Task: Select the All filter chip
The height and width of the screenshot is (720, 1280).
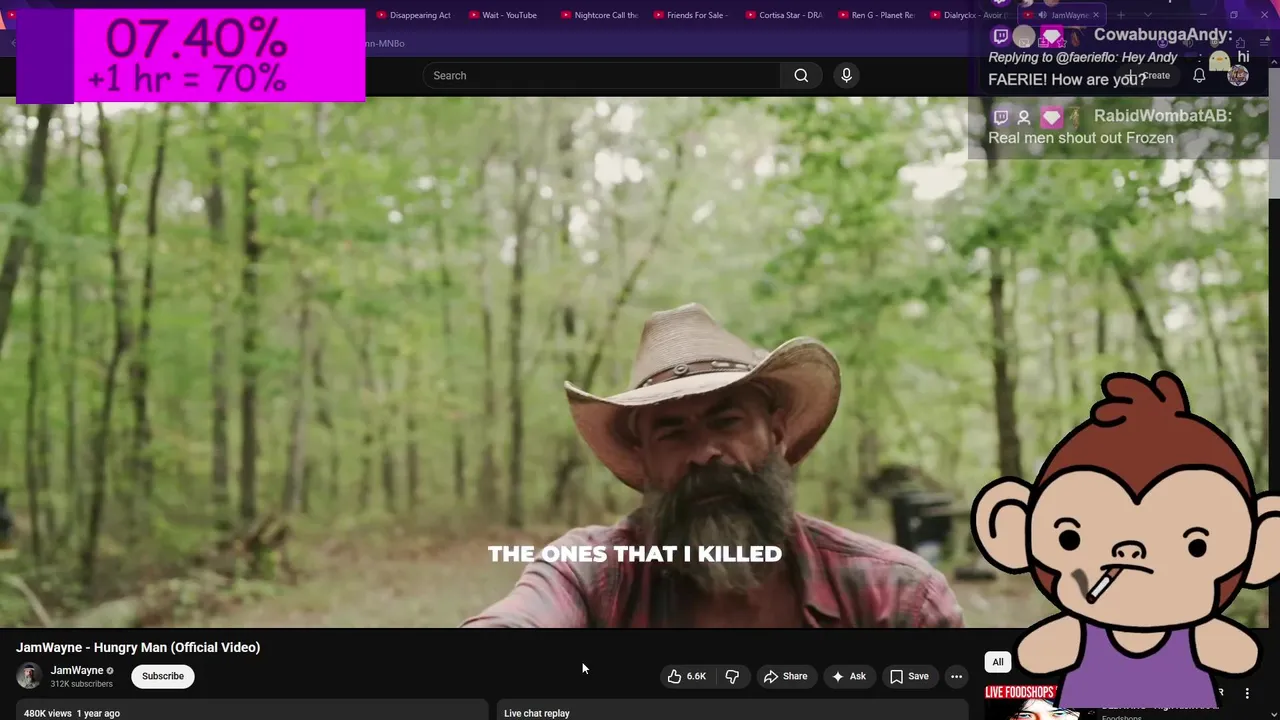Action: (x=997, y=662)
